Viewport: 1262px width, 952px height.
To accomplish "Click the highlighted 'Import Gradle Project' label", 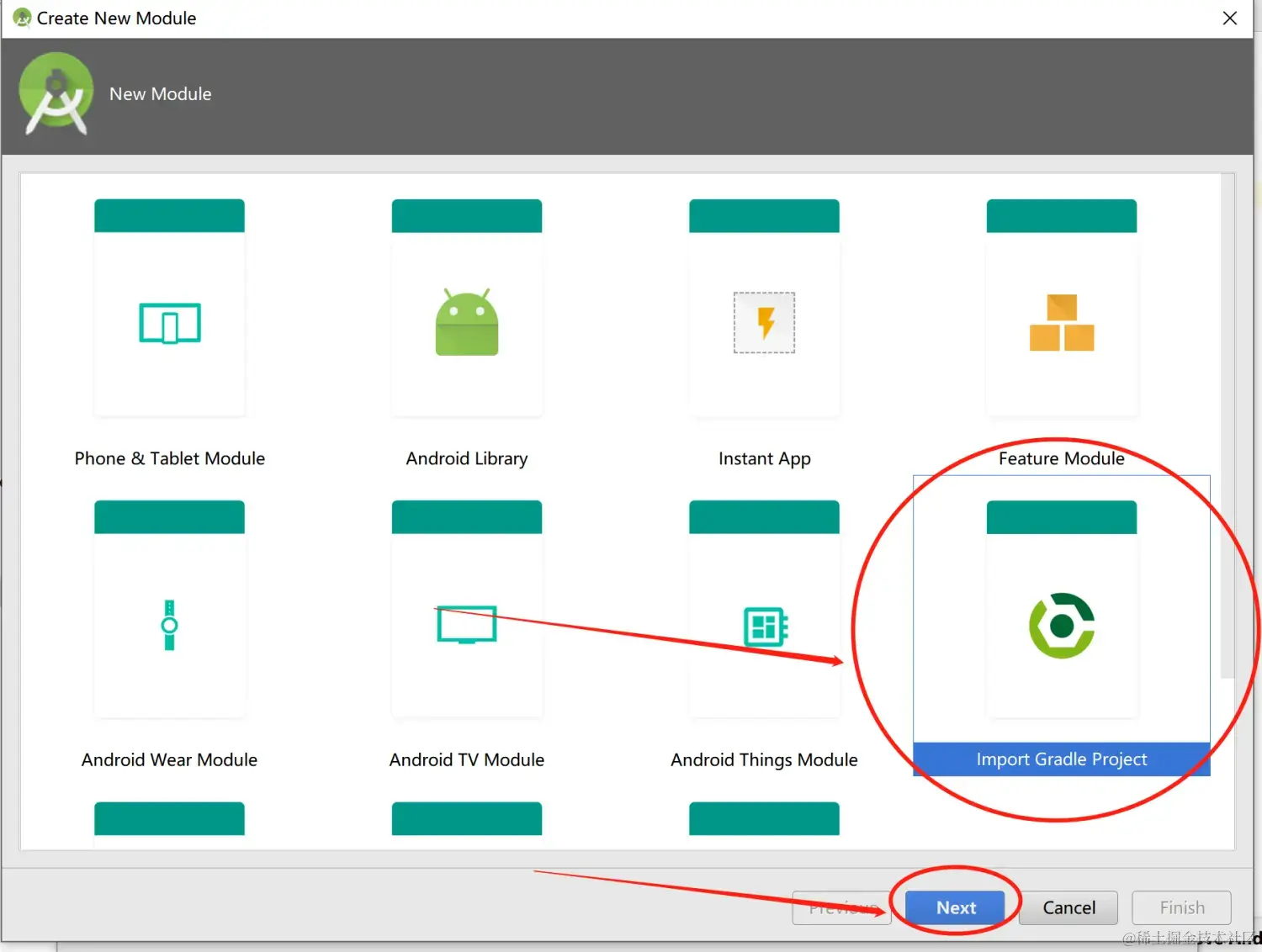I will pyautogui.click(x=1062, y=759).
